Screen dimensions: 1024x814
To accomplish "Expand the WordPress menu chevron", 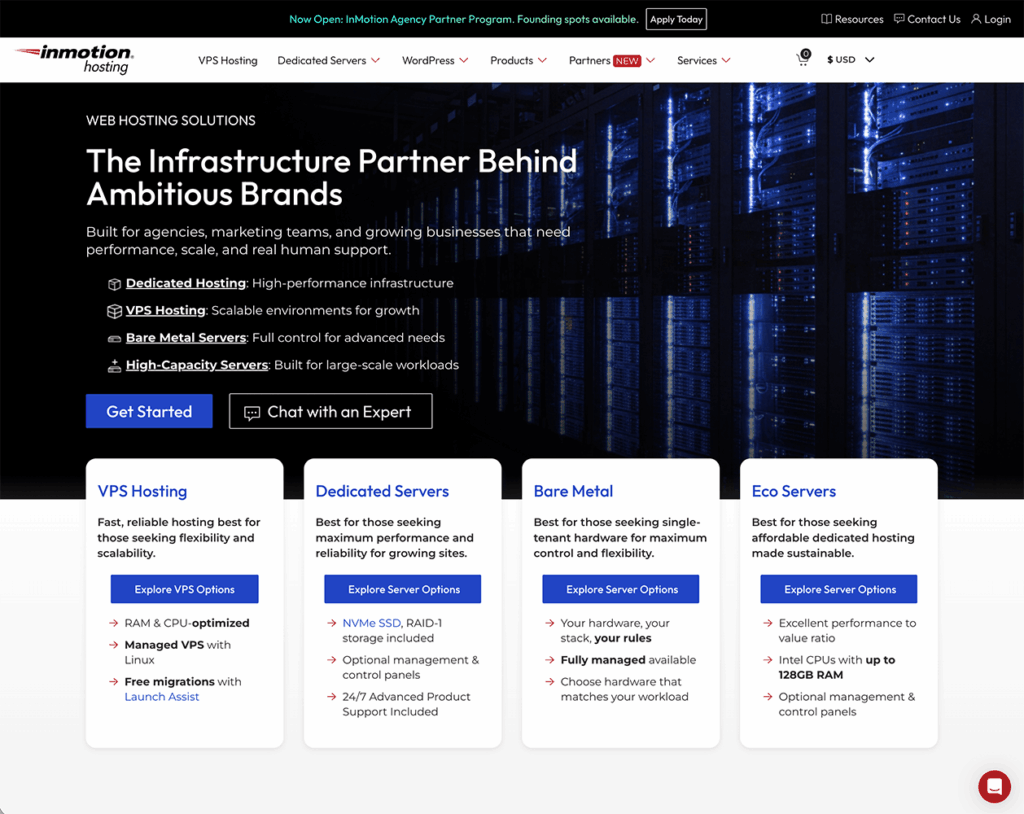I will pyautogui.click(x=464, y=60).
